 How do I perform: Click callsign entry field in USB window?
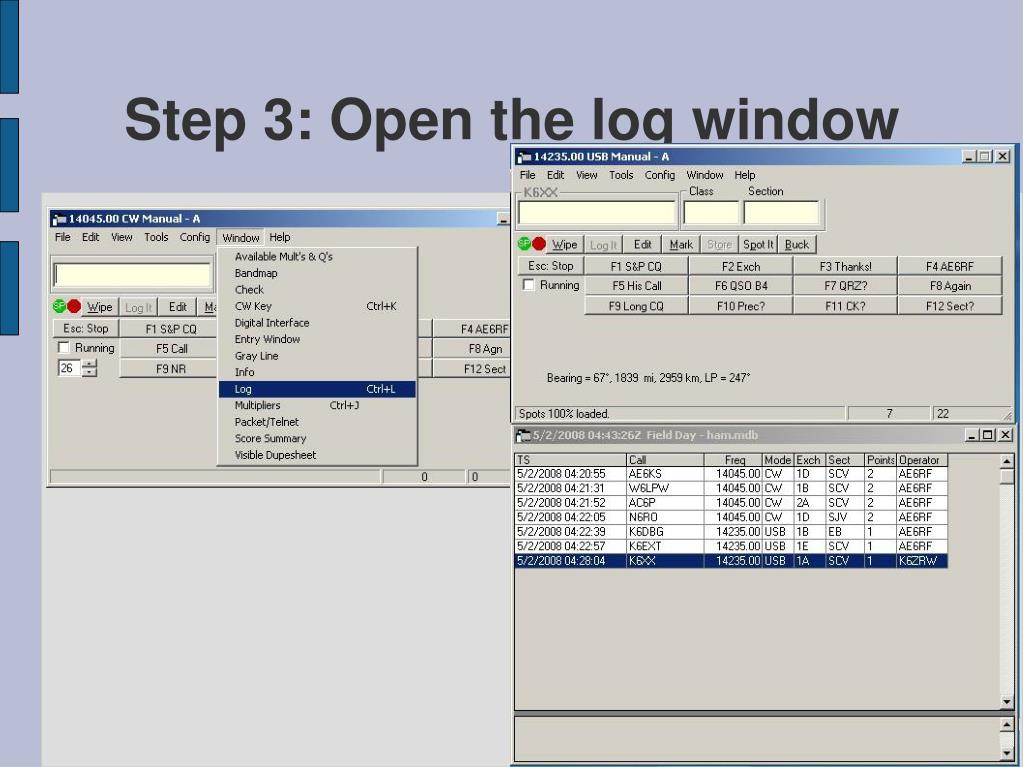pos(597,213)
